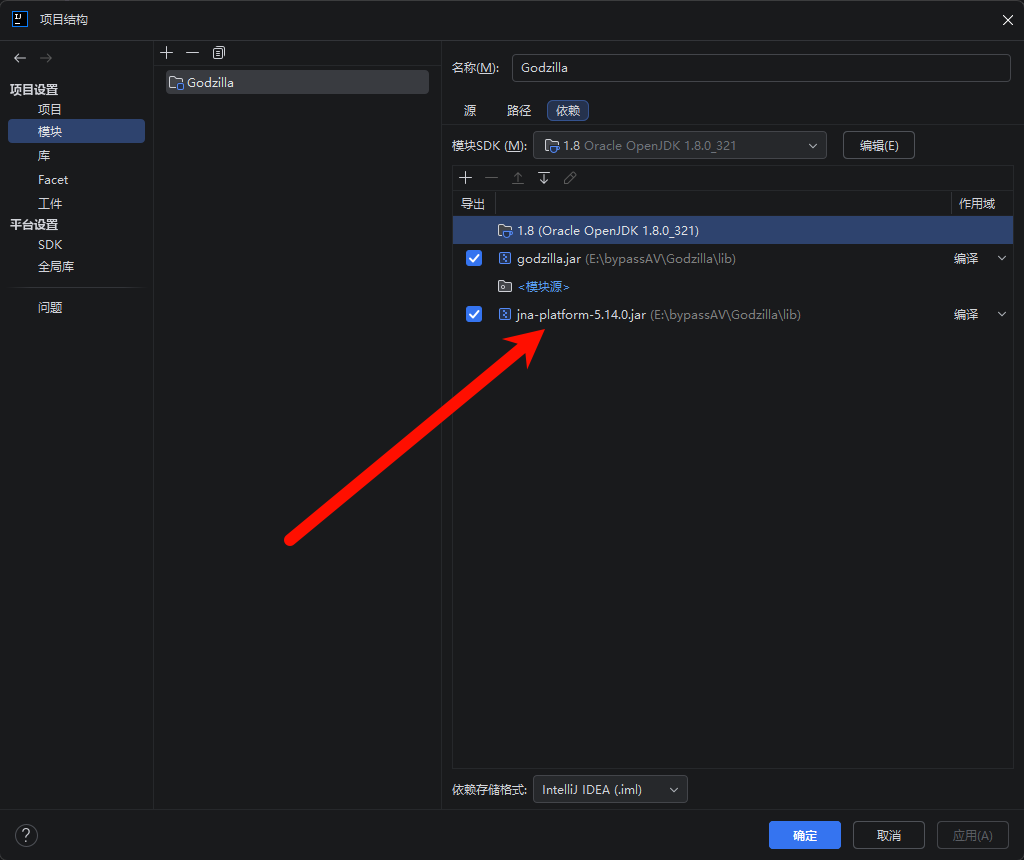
Task: Switch to the 源 tab
Action: coord(470,111)
